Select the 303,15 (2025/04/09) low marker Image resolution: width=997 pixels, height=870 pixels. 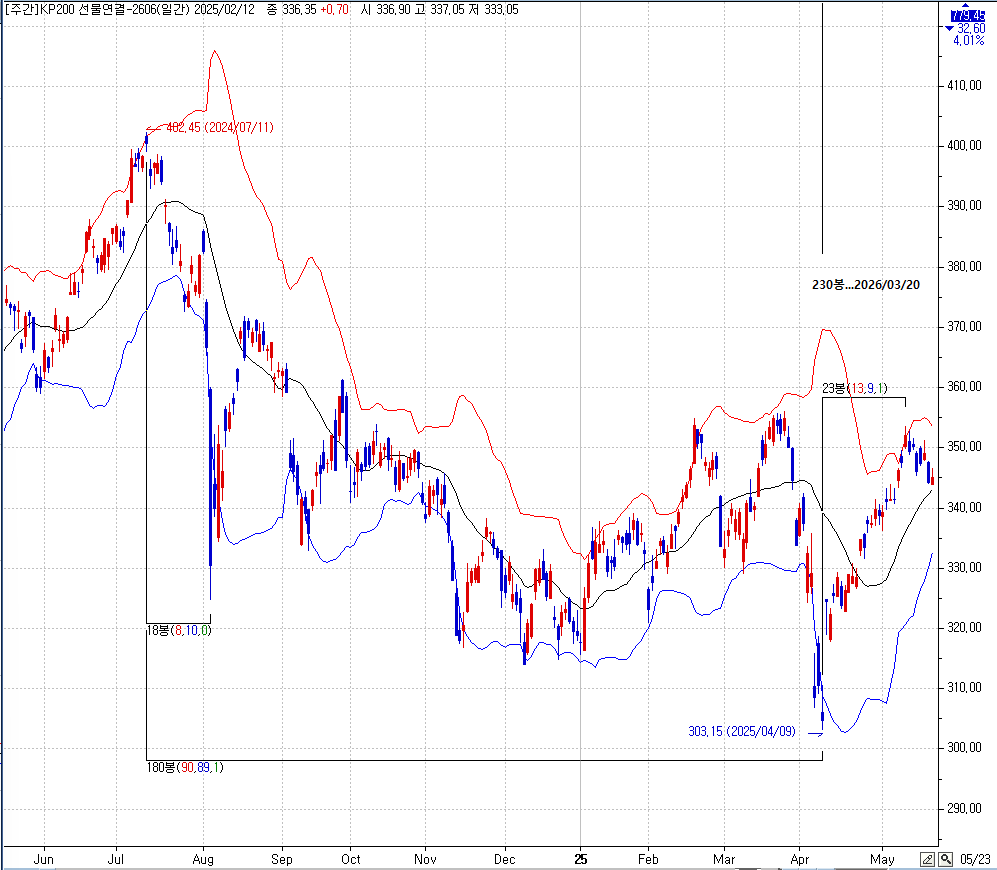point(741,731)
